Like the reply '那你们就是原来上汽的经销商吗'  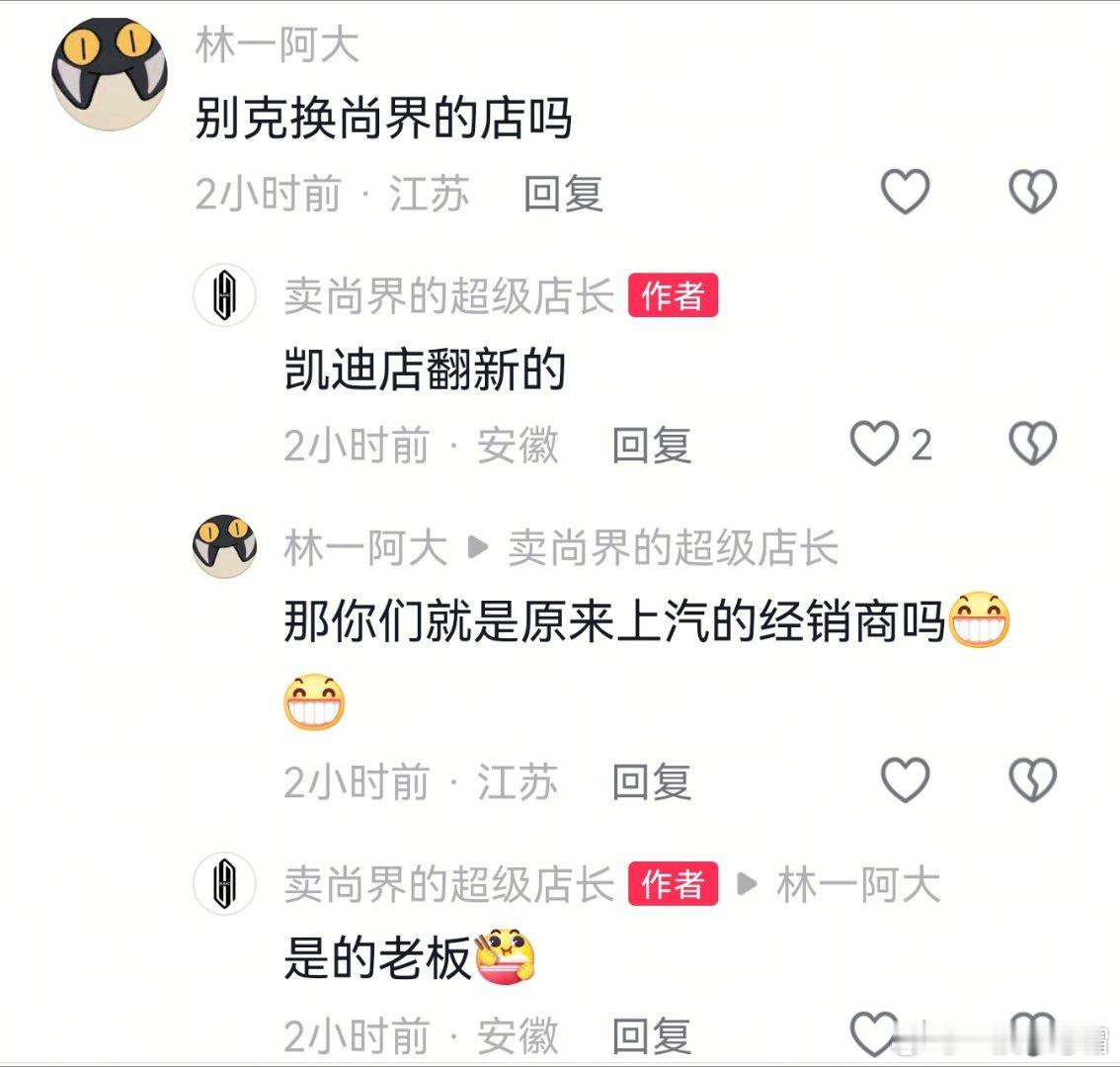(x=905, y=780)
